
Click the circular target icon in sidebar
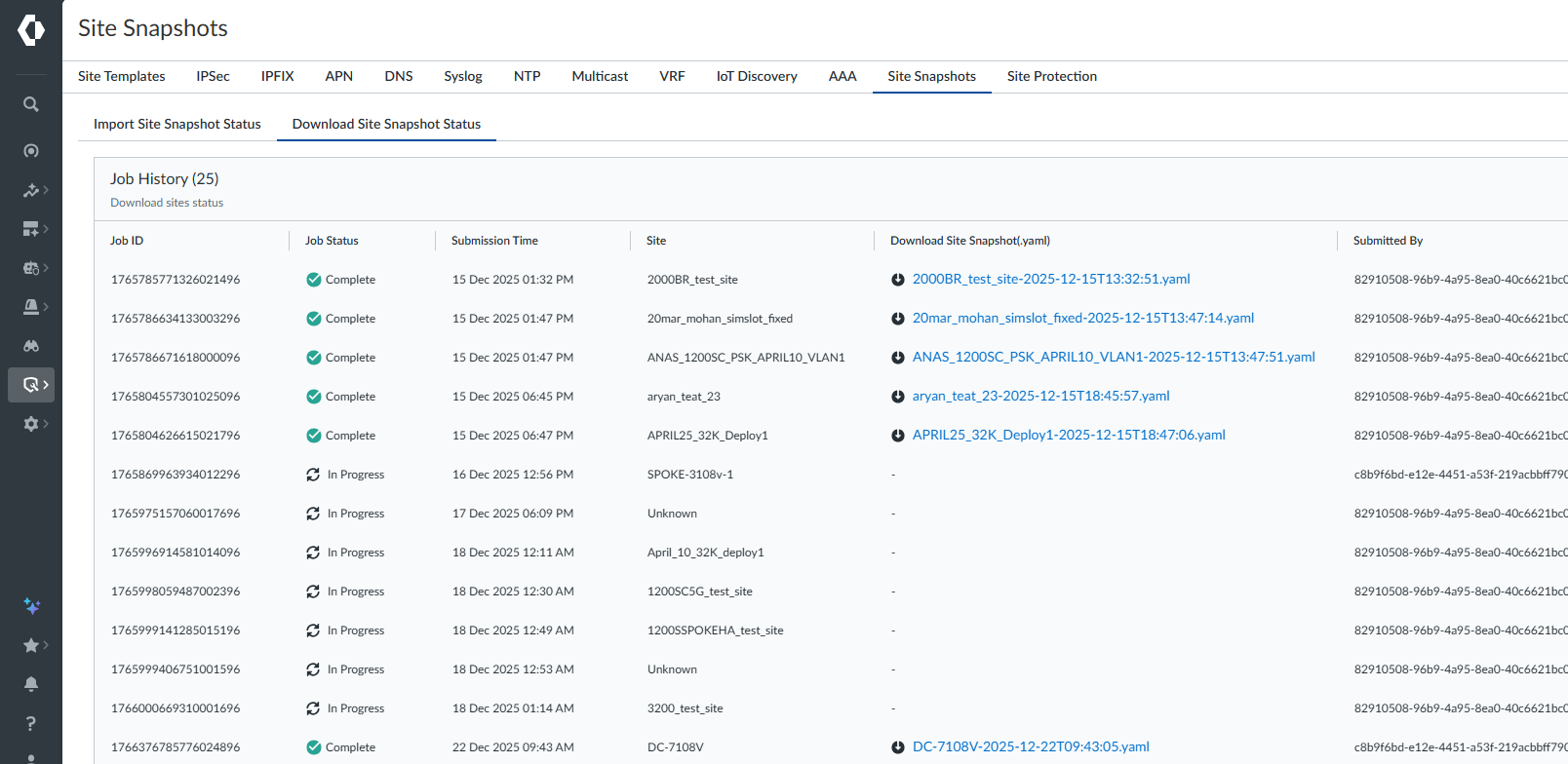coord(31,151)
